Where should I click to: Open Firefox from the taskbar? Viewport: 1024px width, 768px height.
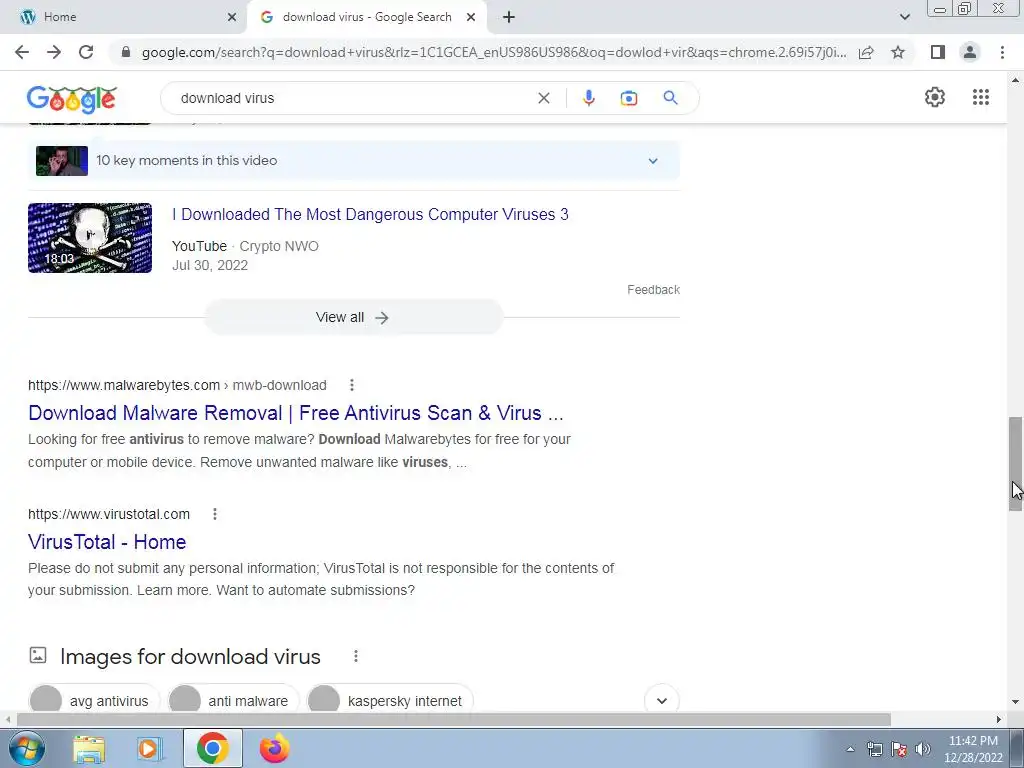(x=275, y=748)
